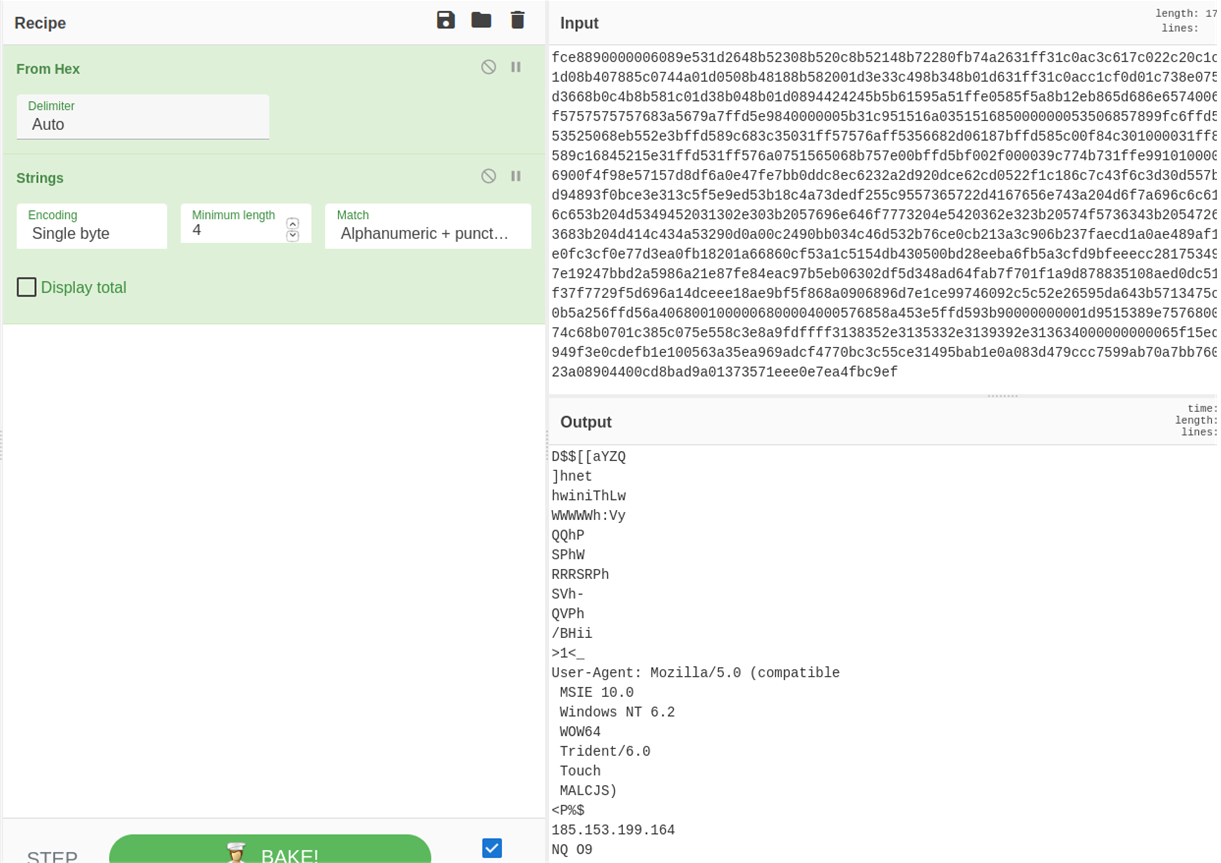Enable the Display total checkbox

tap(27, 288)
